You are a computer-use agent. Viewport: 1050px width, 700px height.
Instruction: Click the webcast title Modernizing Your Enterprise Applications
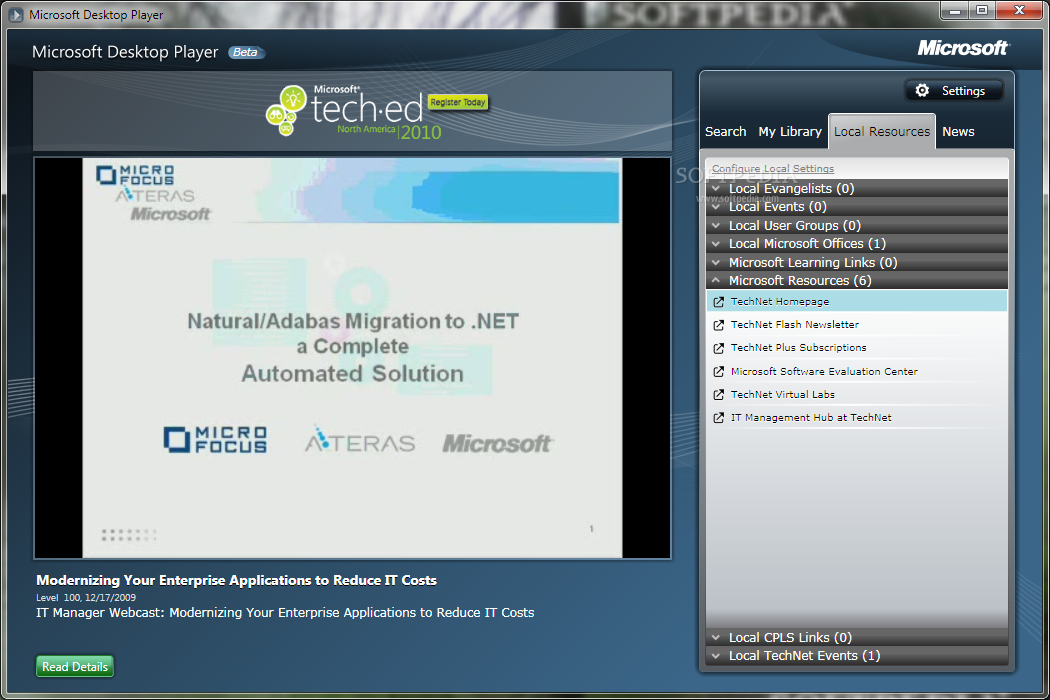click(x=236, y=581)
